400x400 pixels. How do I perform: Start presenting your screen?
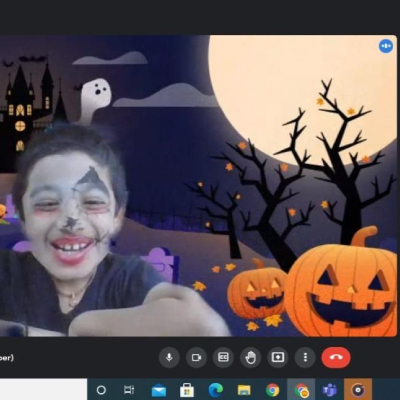pos(278,358)
